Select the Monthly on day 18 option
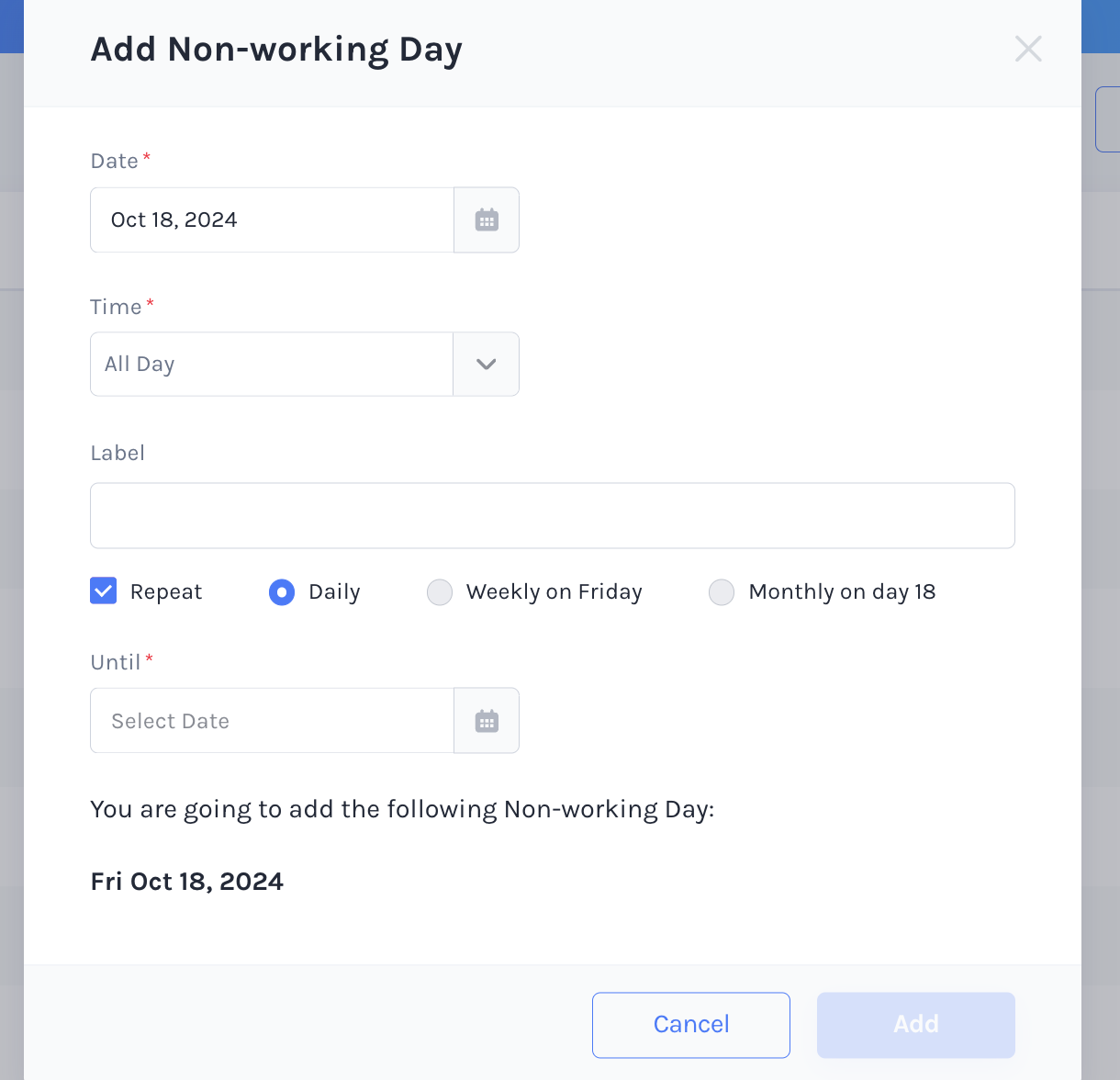The width and height of the screenshot is (1120, 1080). 722,591
